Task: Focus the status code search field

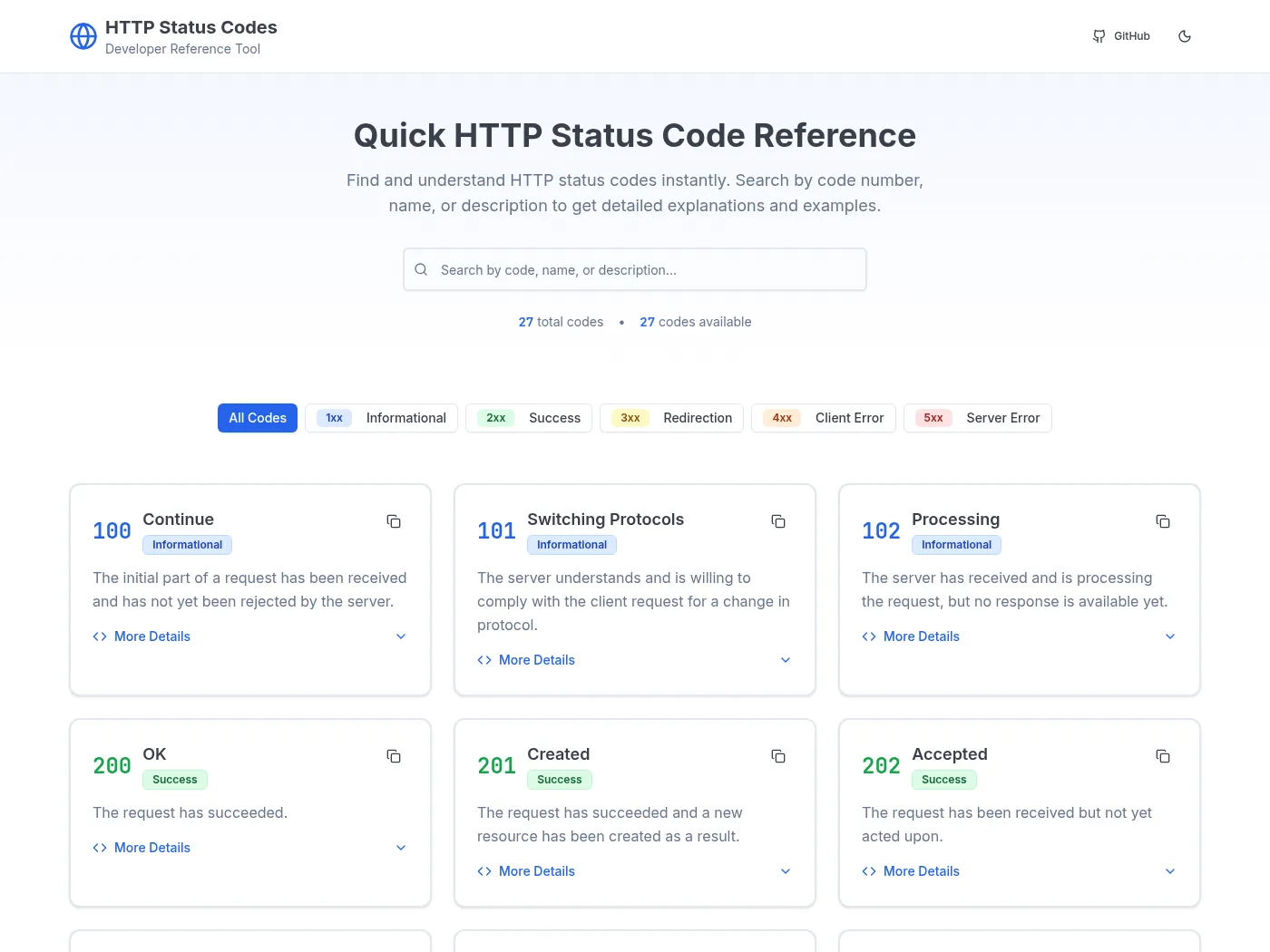Action: tap(635, 269)
